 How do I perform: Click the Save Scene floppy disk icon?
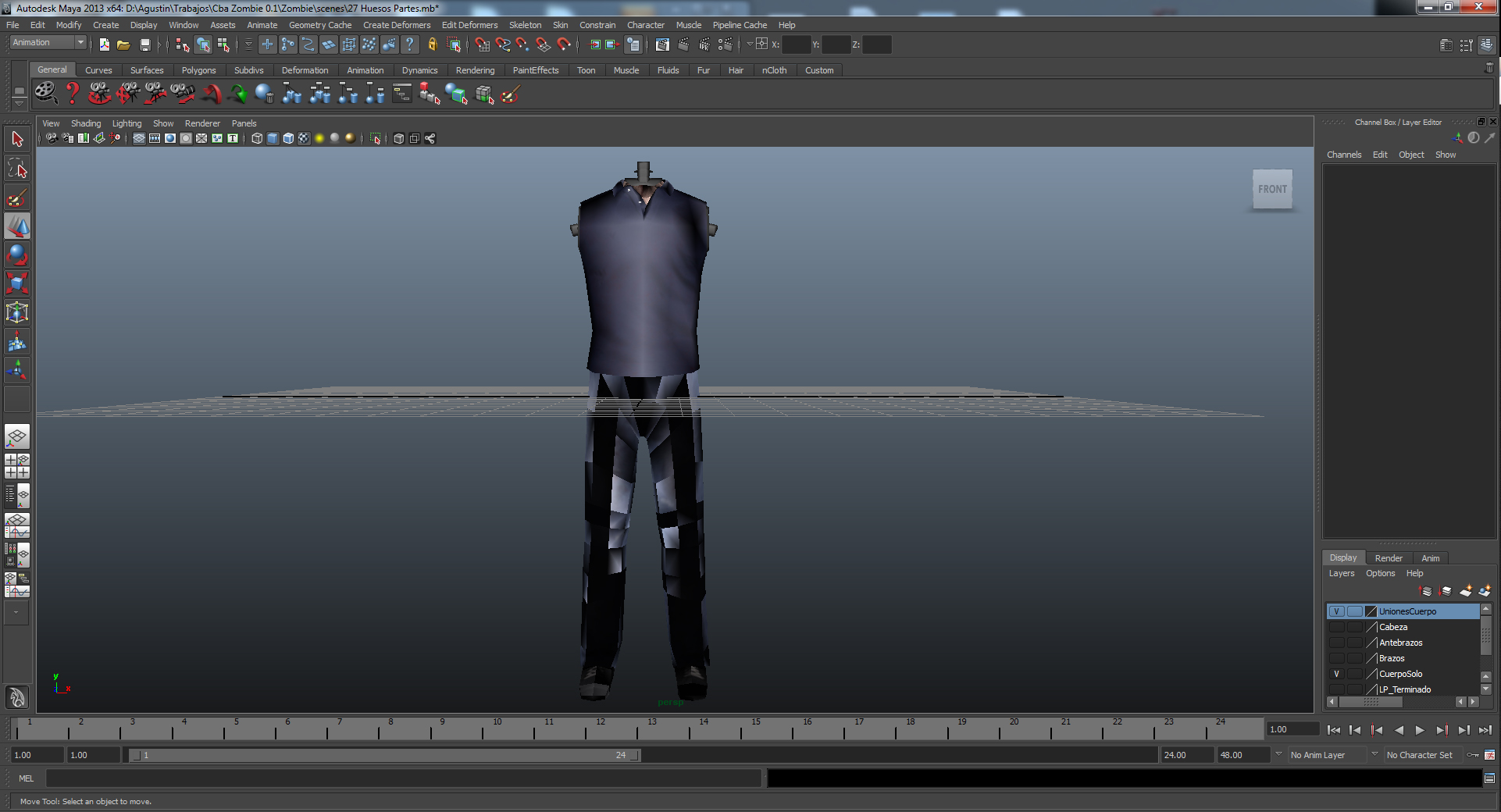click(144, 45)
